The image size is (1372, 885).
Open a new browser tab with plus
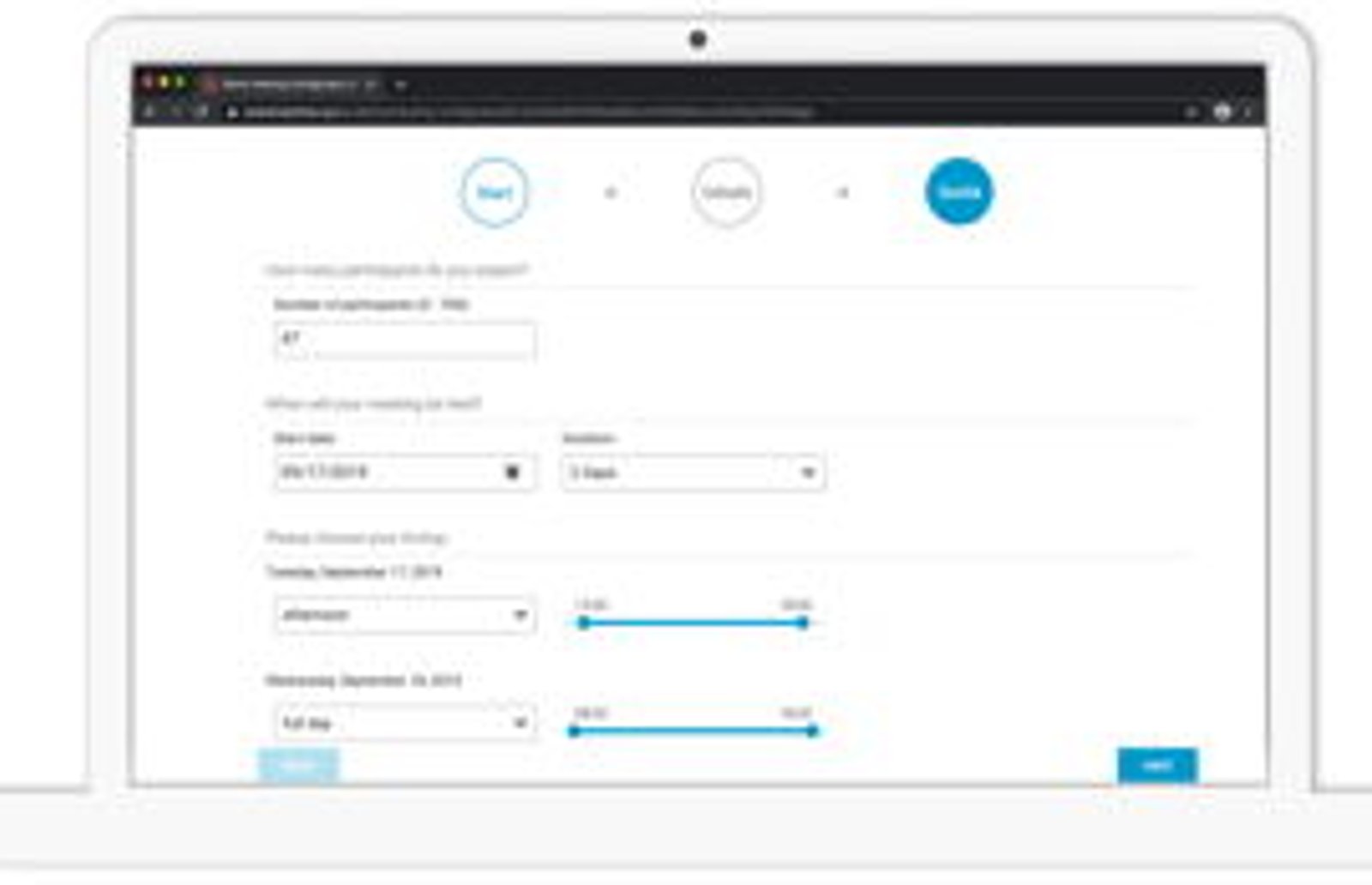point(400,85)
